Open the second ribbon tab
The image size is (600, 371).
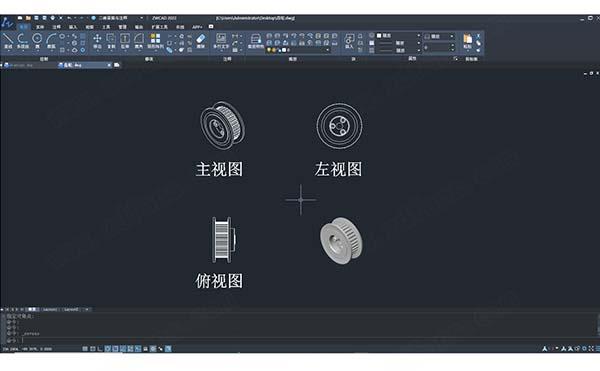point(40,27)
